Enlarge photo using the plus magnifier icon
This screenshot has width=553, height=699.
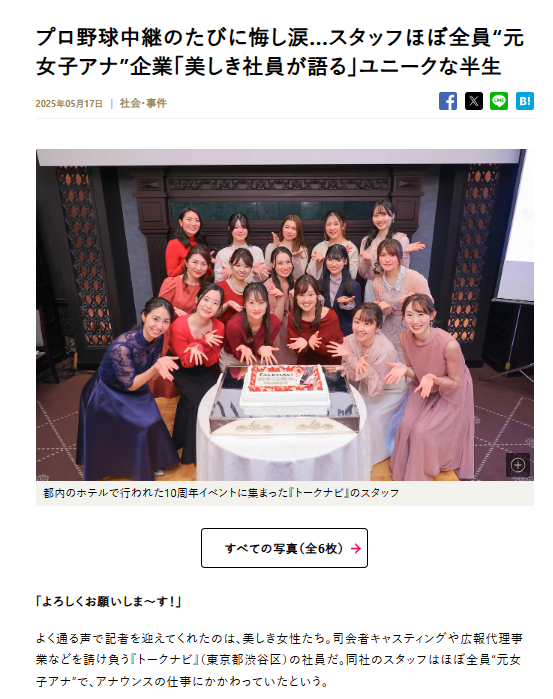(518, 465)
